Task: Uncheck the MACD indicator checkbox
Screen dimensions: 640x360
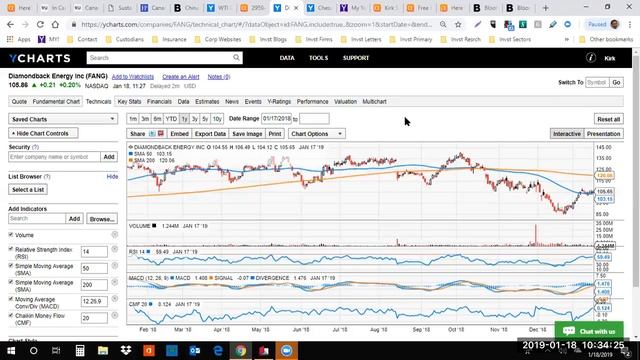Action: click(x=11, y=299)
